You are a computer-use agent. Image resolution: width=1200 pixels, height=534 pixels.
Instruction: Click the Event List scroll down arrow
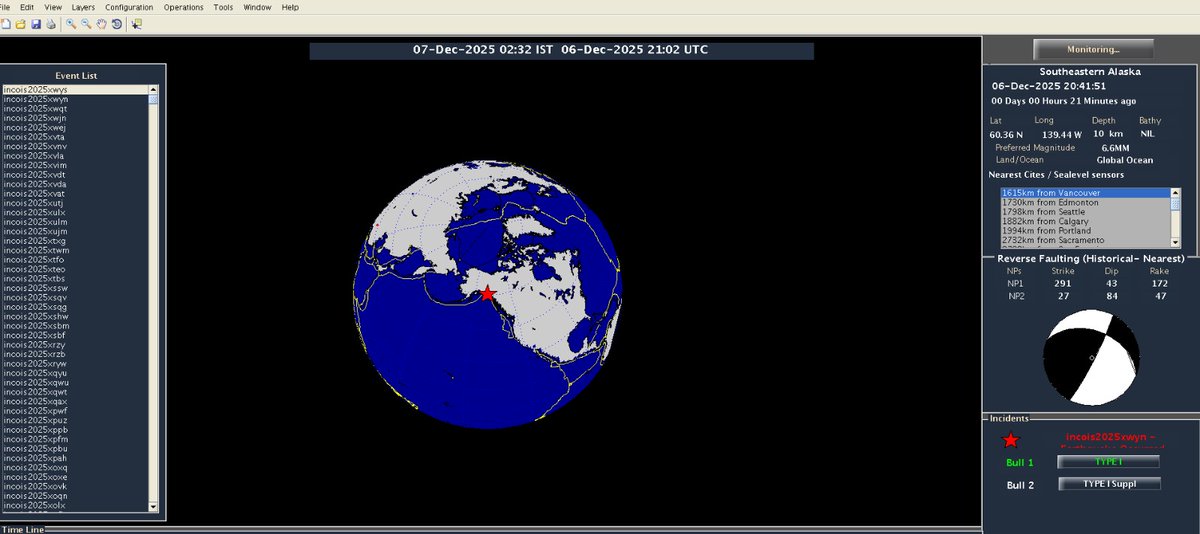[154, 507]
